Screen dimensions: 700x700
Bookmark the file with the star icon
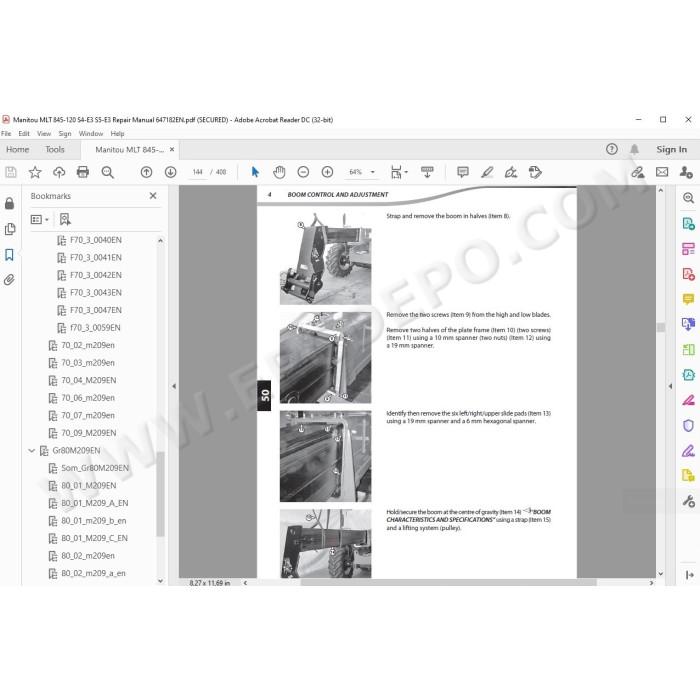[x=35, y=172]
